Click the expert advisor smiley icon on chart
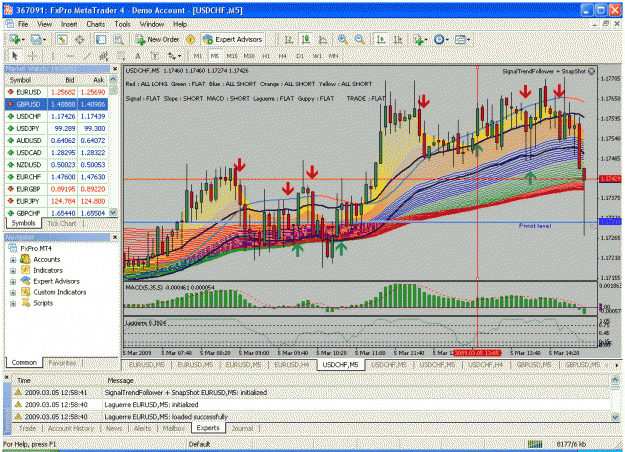 click(592, 71)
